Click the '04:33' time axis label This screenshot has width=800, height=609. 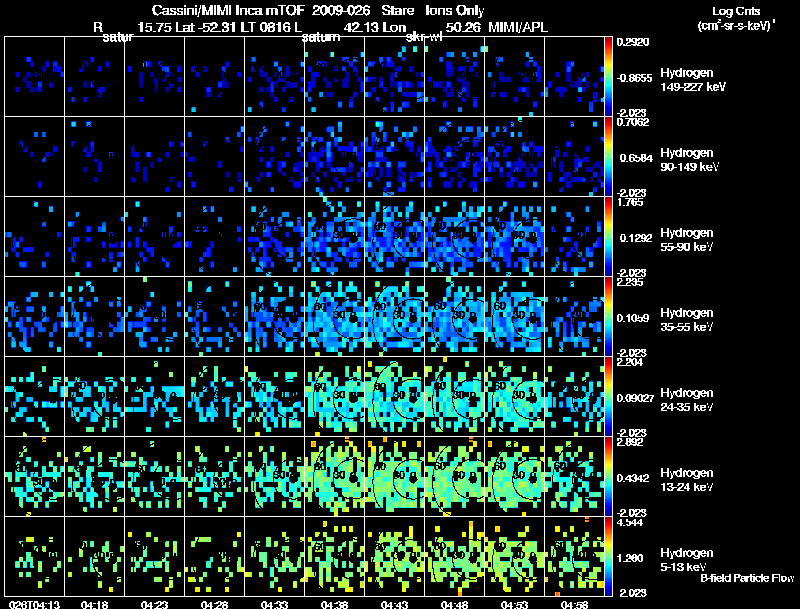tap(274, 604)
